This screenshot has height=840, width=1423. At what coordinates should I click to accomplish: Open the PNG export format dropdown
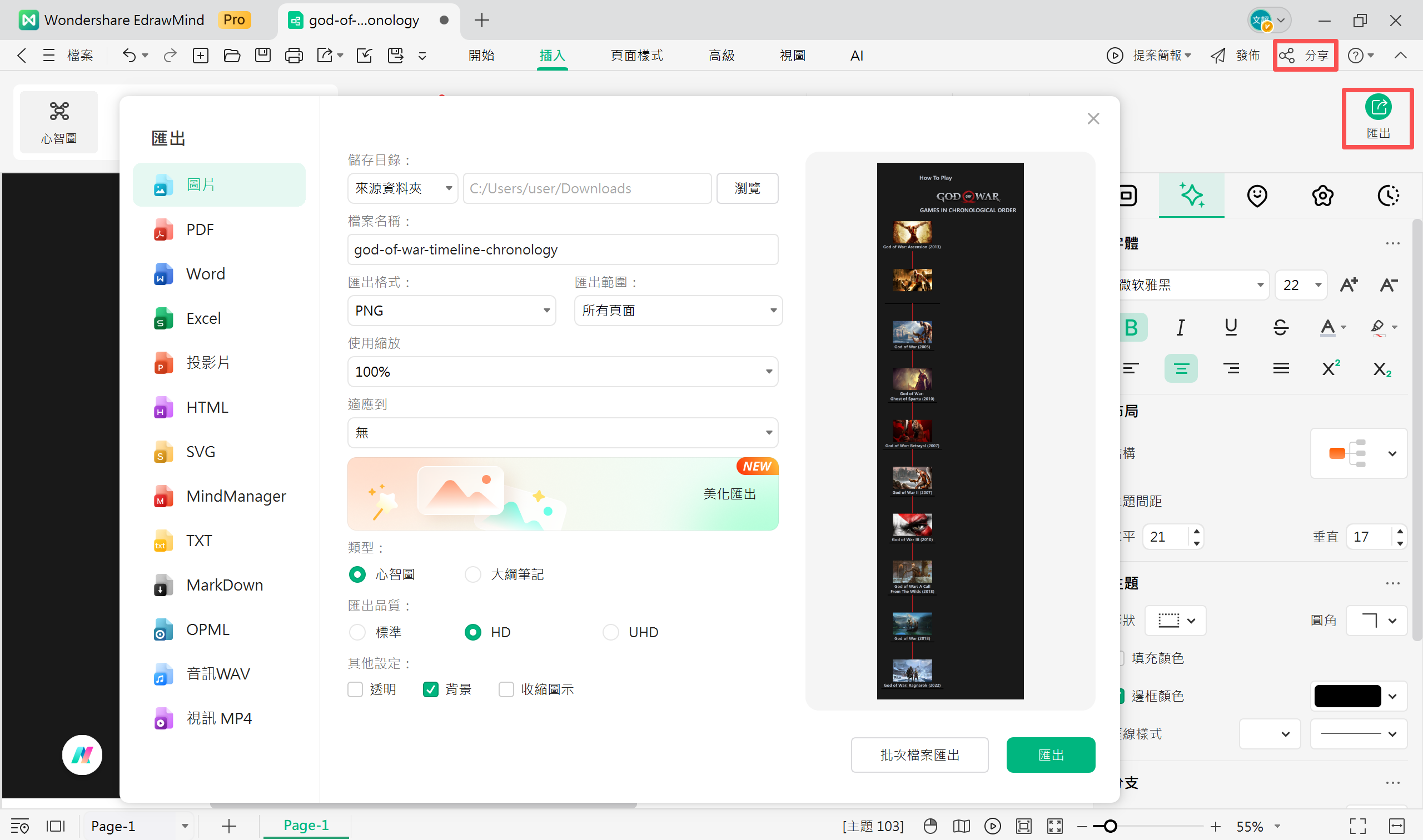[x=451, y=310]
